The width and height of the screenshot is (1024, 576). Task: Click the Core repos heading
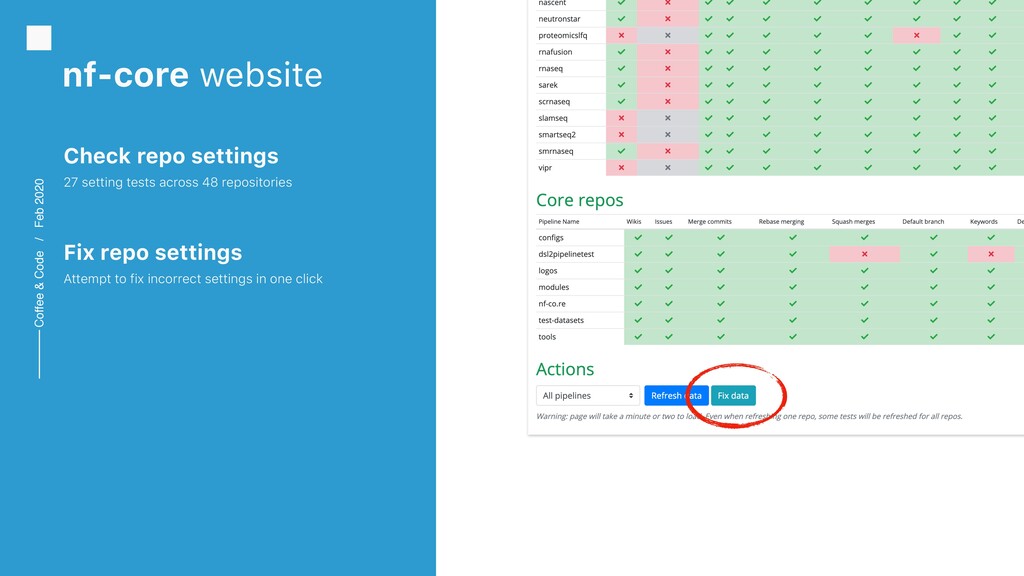(579, 200)
